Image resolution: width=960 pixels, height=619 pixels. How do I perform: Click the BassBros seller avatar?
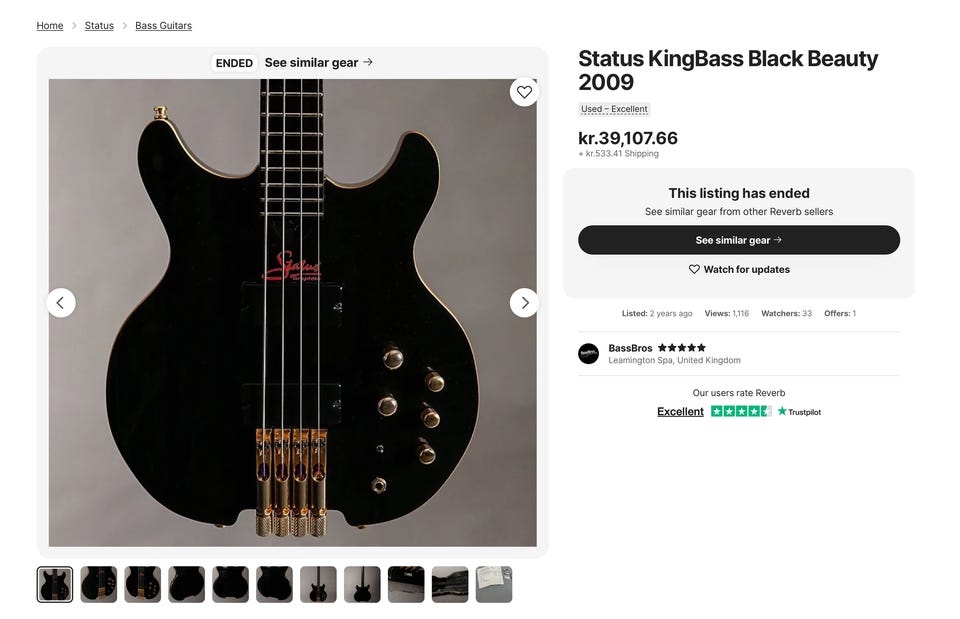tap(589, 353)
